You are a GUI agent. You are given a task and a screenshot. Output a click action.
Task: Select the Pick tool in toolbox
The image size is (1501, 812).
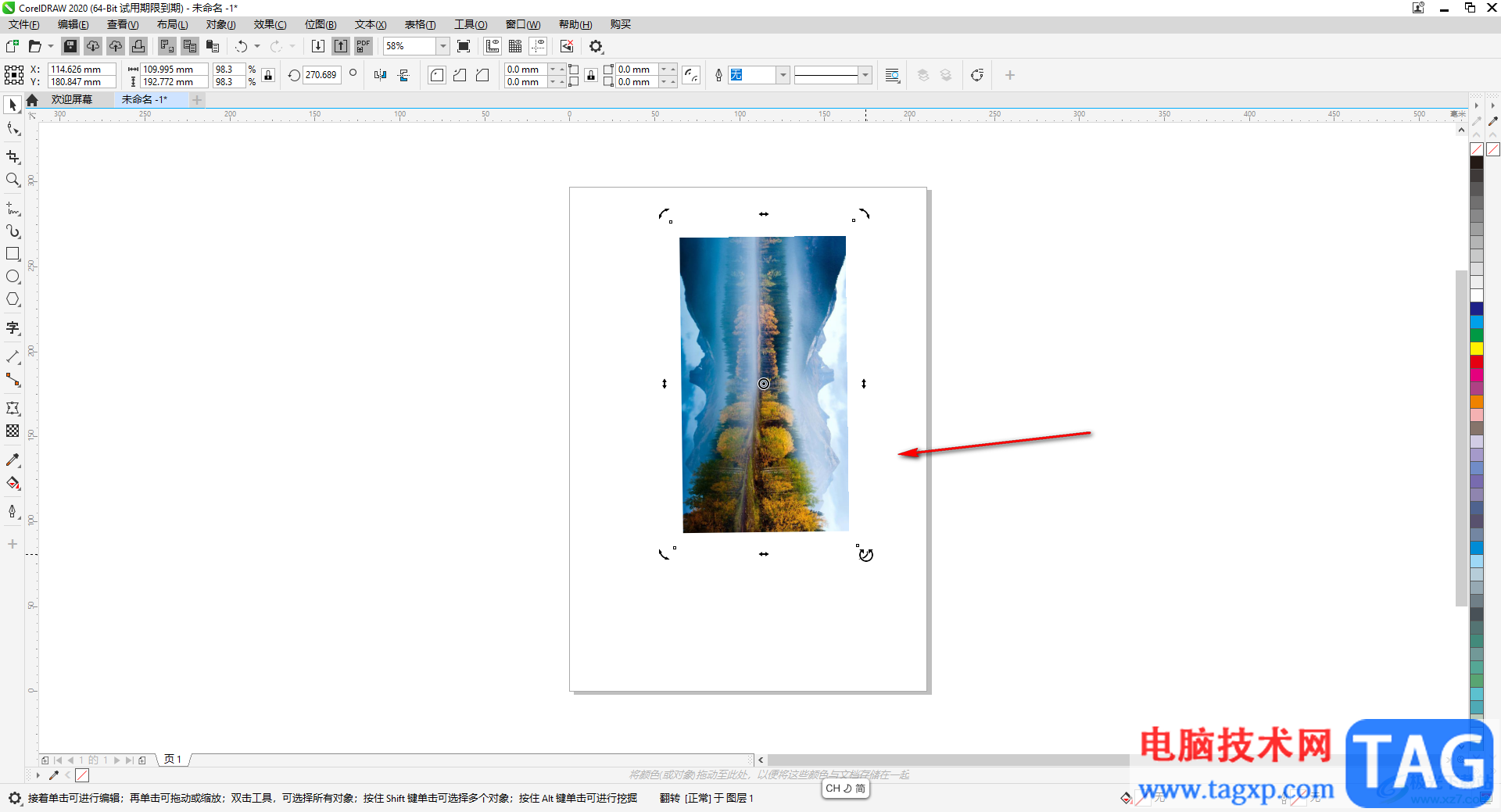pos(13,105)
